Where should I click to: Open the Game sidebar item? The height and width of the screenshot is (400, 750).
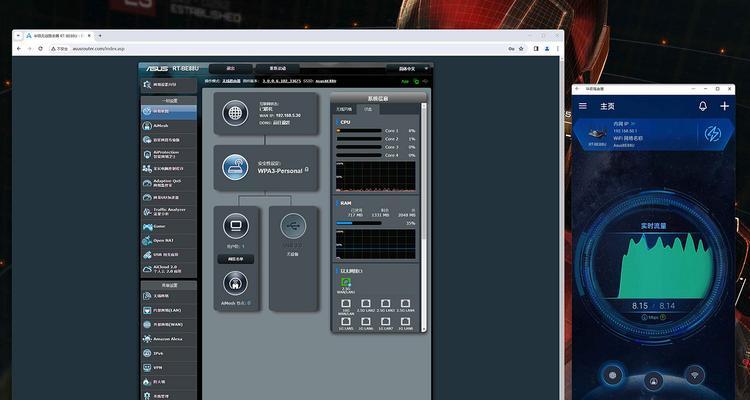[168, 226]
